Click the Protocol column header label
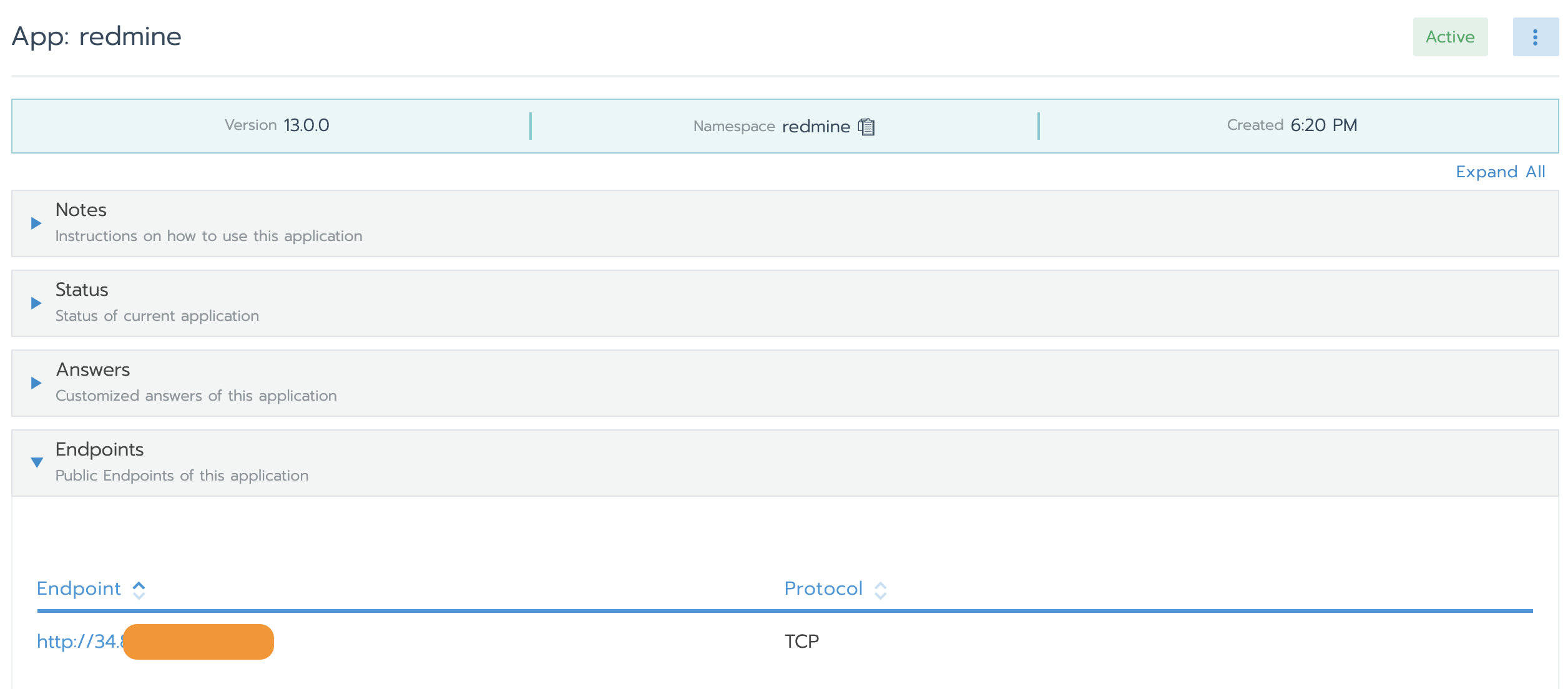 click(823, 589)
